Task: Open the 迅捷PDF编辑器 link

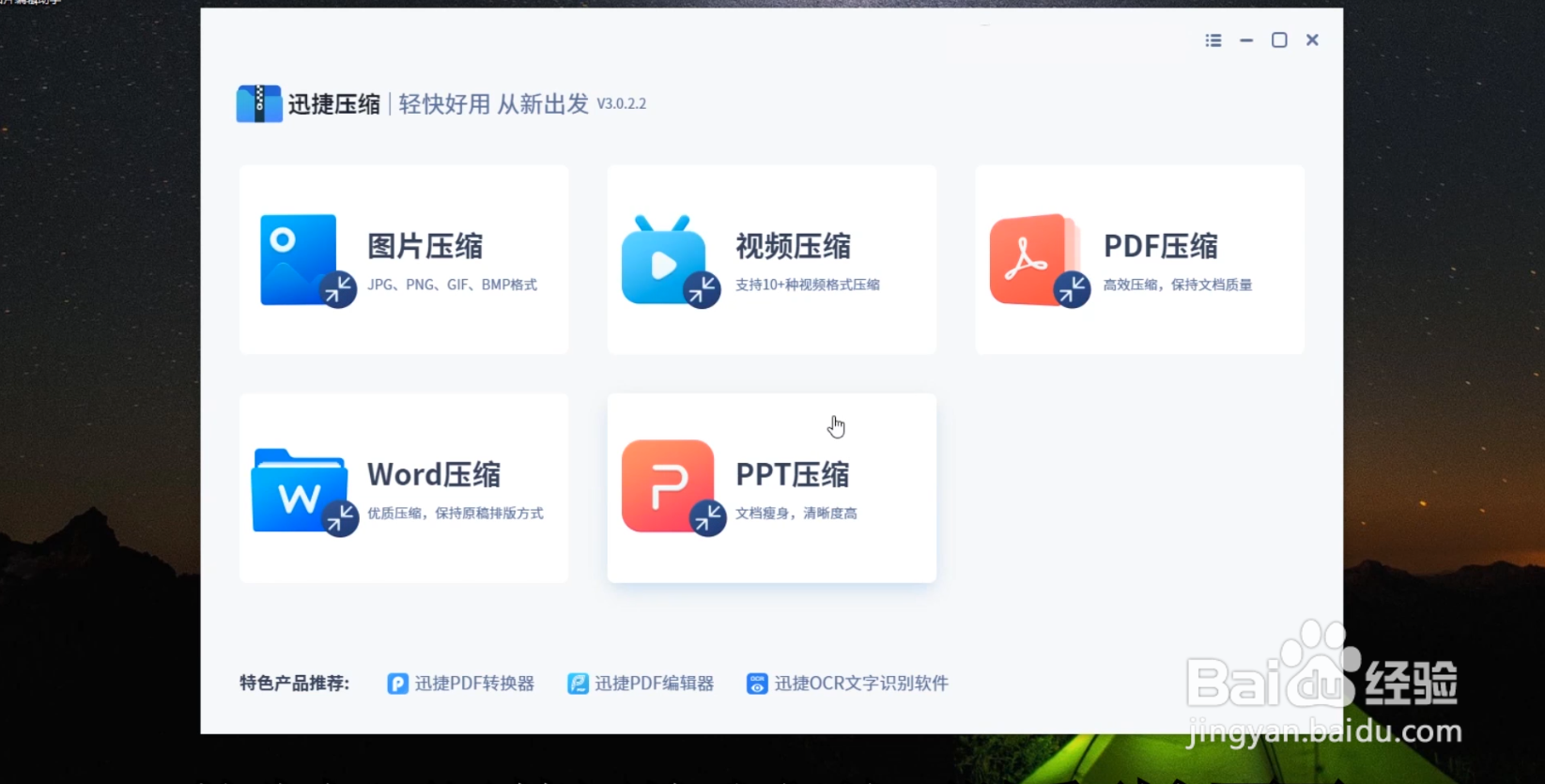Action: click(x=654, y=684)
